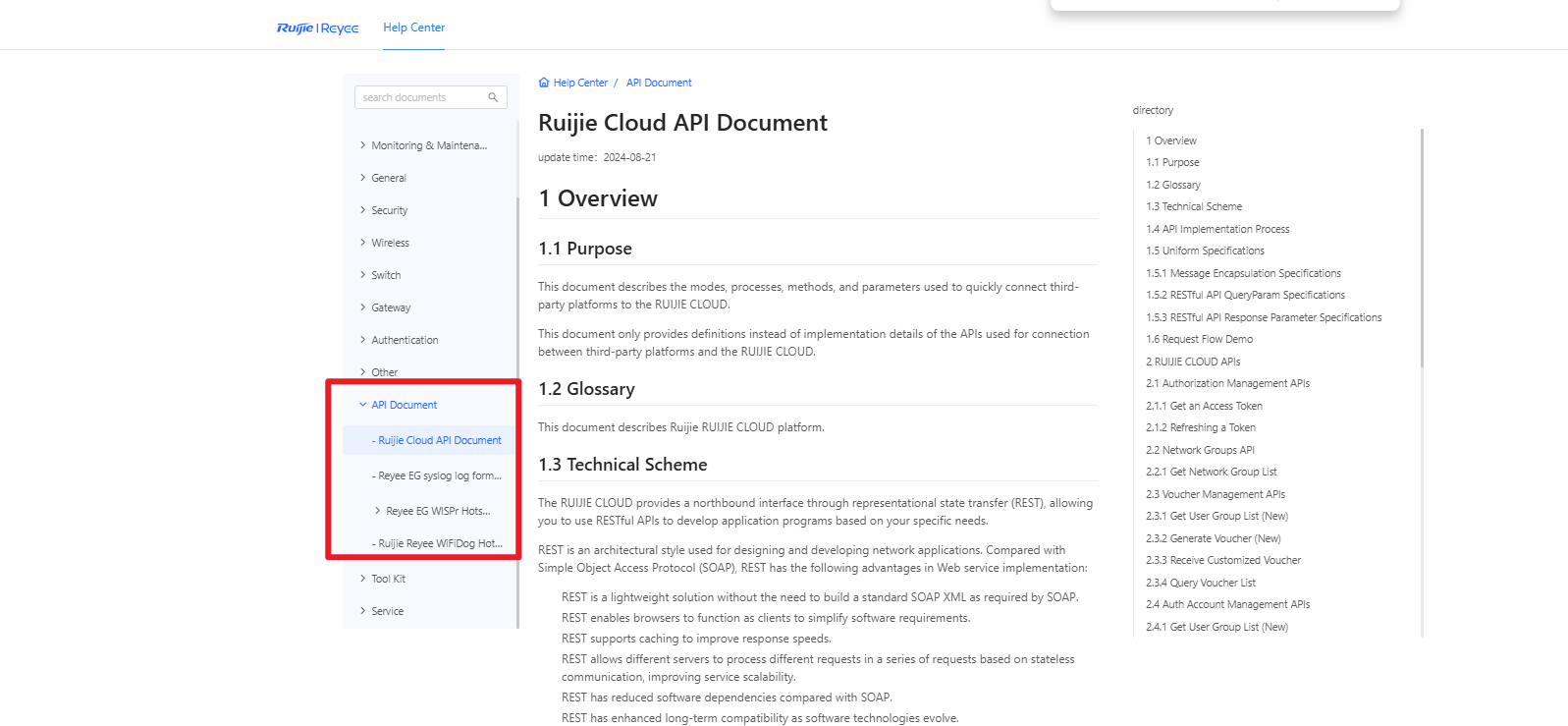Click the directory panel scrollbar
Screen dimensions: 1568x726
tap(1421, 248)
